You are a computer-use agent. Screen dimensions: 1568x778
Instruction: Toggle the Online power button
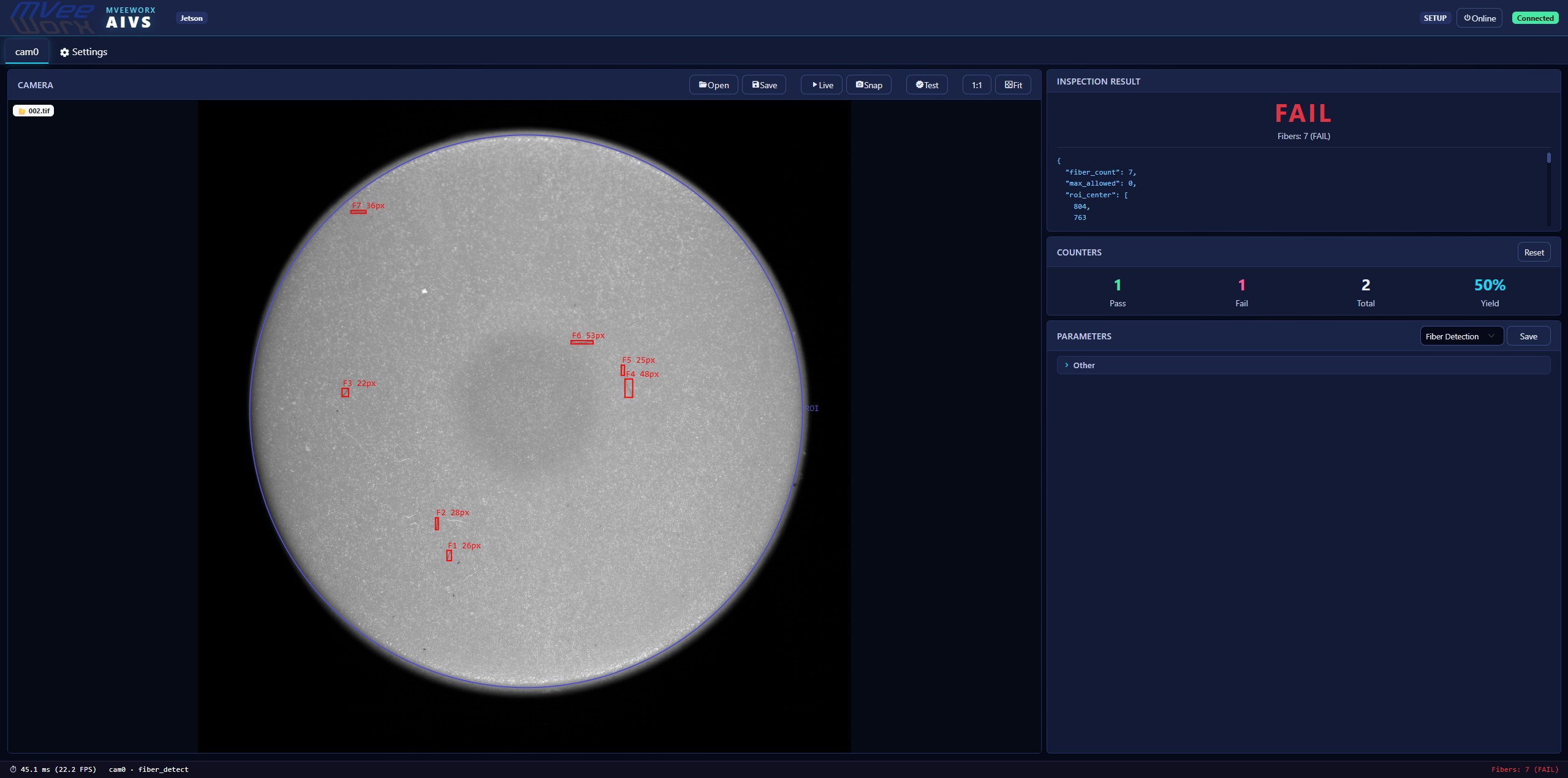point(1479,18)
